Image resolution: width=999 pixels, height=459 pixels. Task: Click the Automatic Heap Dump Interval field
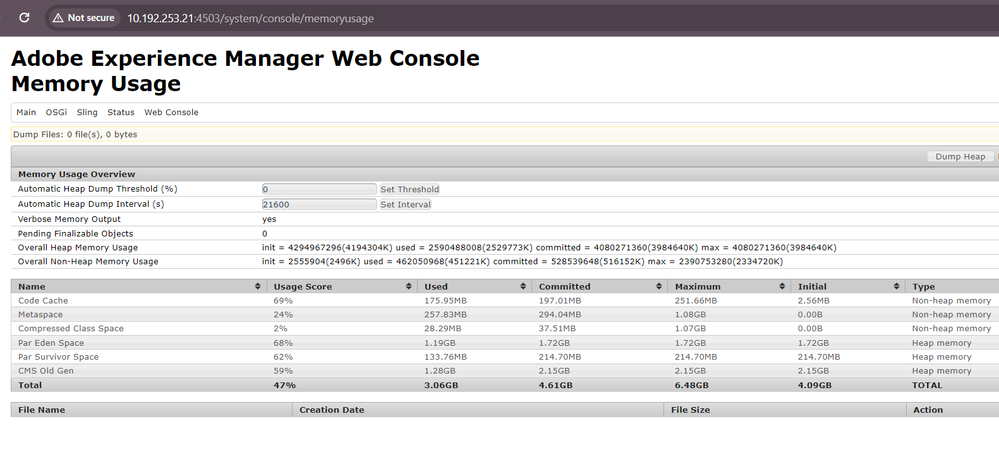pos(318,204)
